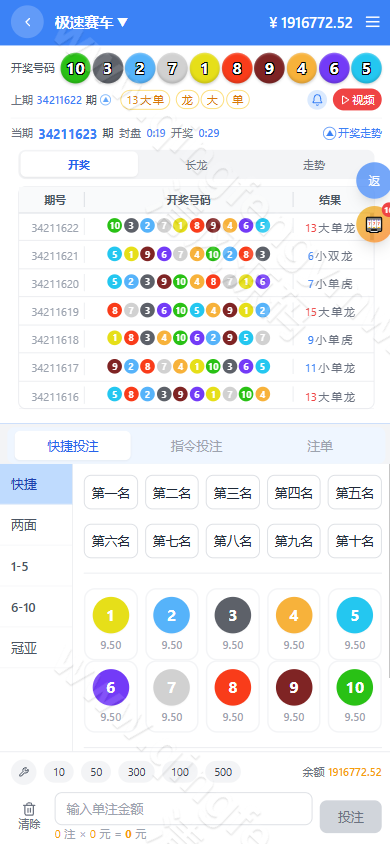
Task: Pick orange number 4 betting ball
Action: click(294, 615)
